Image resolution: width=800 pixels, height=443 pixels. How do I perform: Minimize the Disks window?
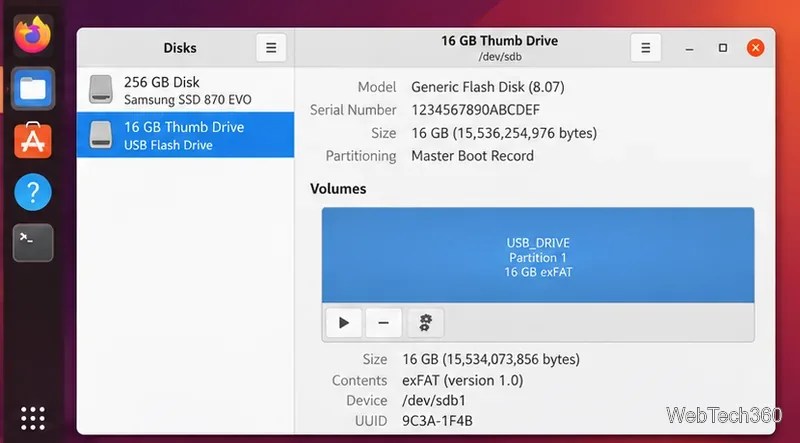689,48
